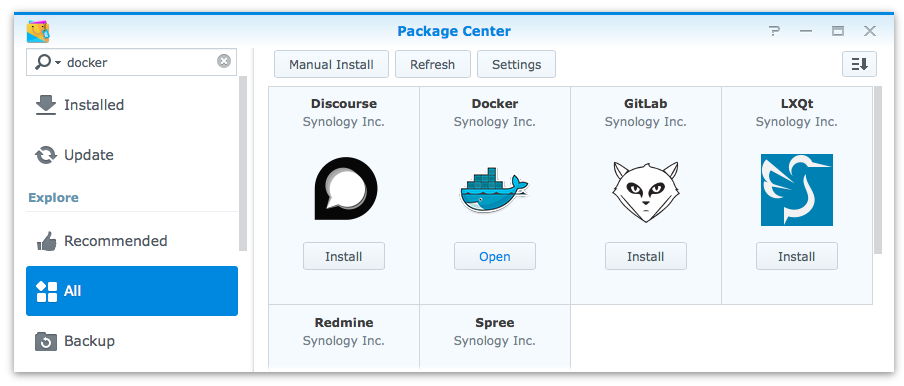
Task: Refresh the package list
Action: [x=432, y=65]
